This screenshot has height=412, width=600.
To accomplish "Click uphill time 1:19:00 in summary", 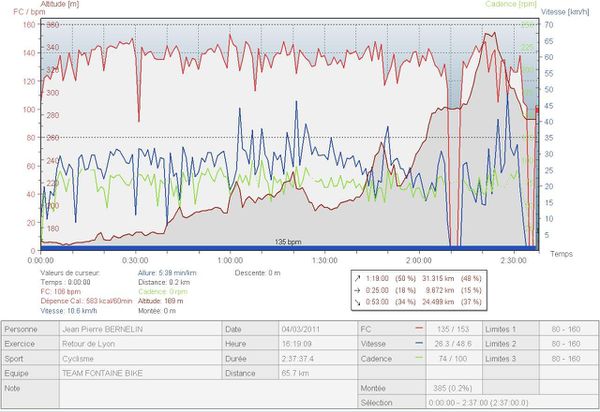I will 377,278.
